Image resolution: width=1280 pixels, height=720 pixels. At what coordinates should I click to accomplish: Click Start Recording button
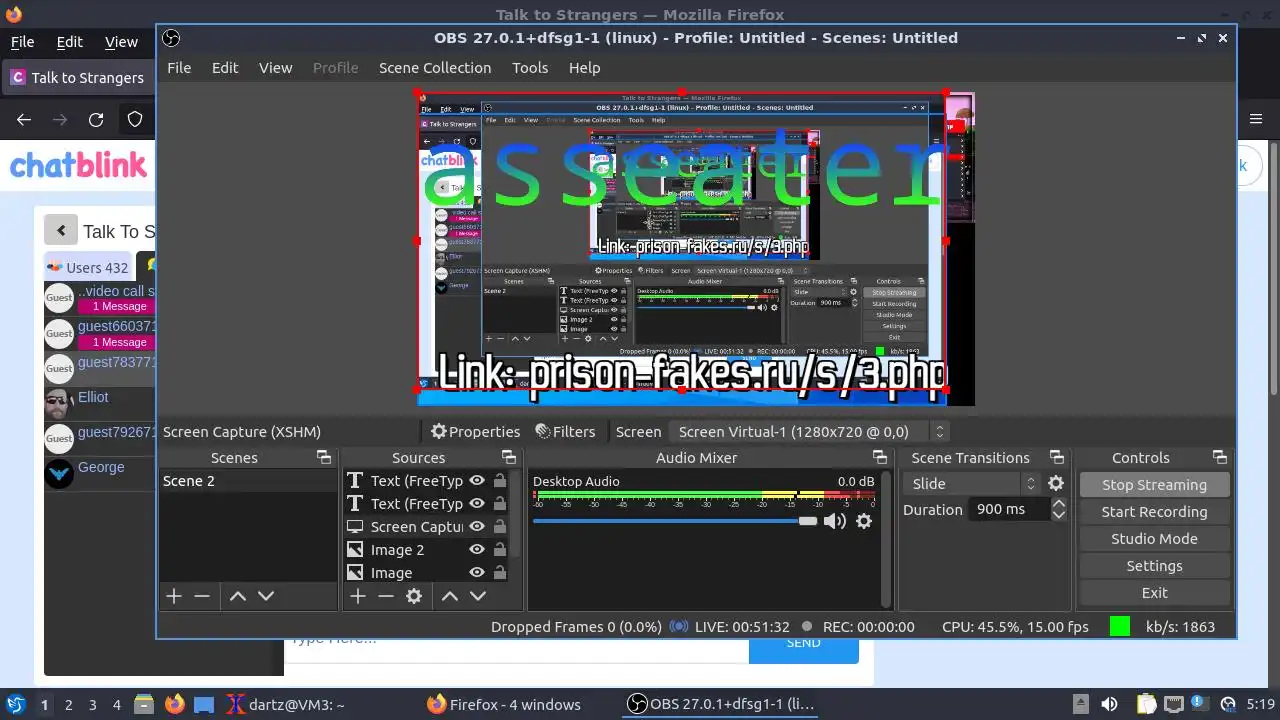(x=1154, y=512)
